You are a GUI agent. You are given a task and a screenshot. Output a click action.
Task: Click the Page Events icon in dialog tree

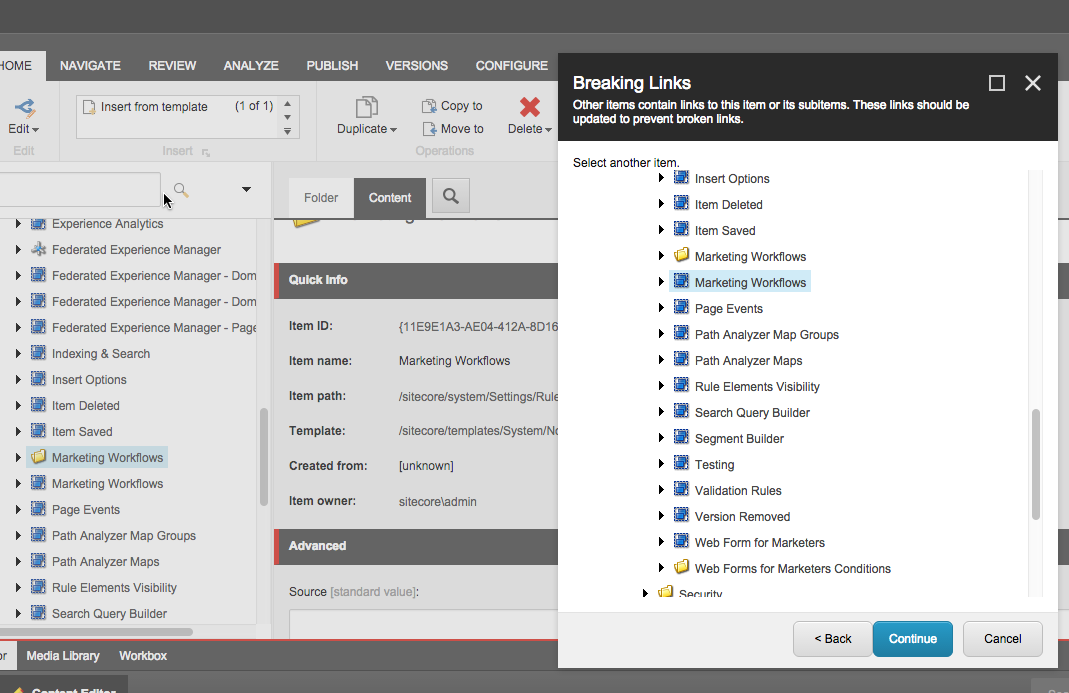(x=681, y=308)
